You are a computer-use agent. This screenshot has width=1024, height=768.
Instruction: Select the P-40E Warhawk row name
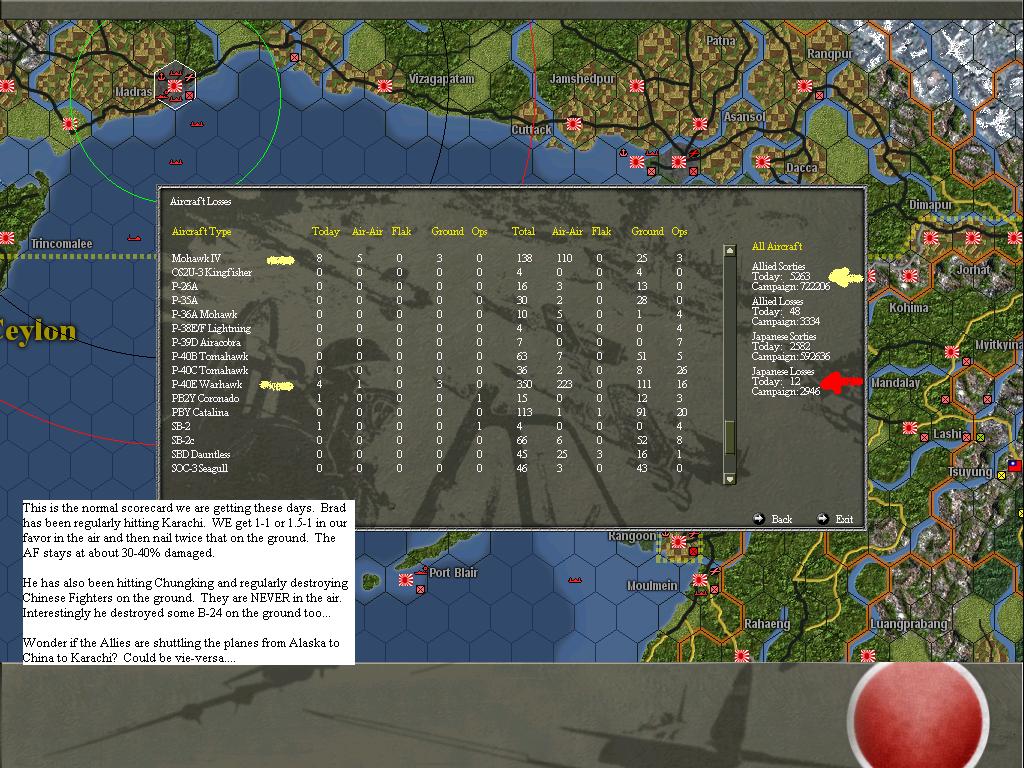click(206, 384)
